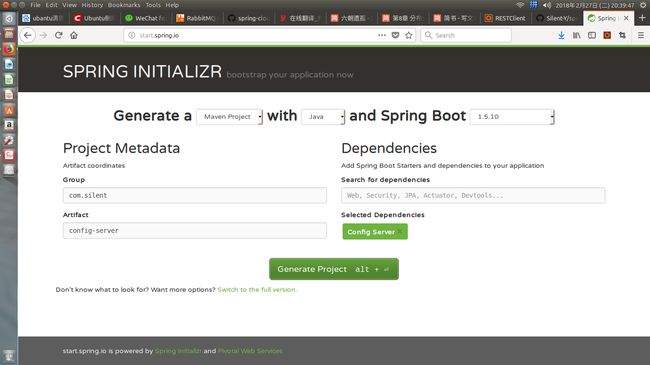This screenshot has height=365, width=650.
Task: Open the network indicator in top bar
Action: coord(520,5)
